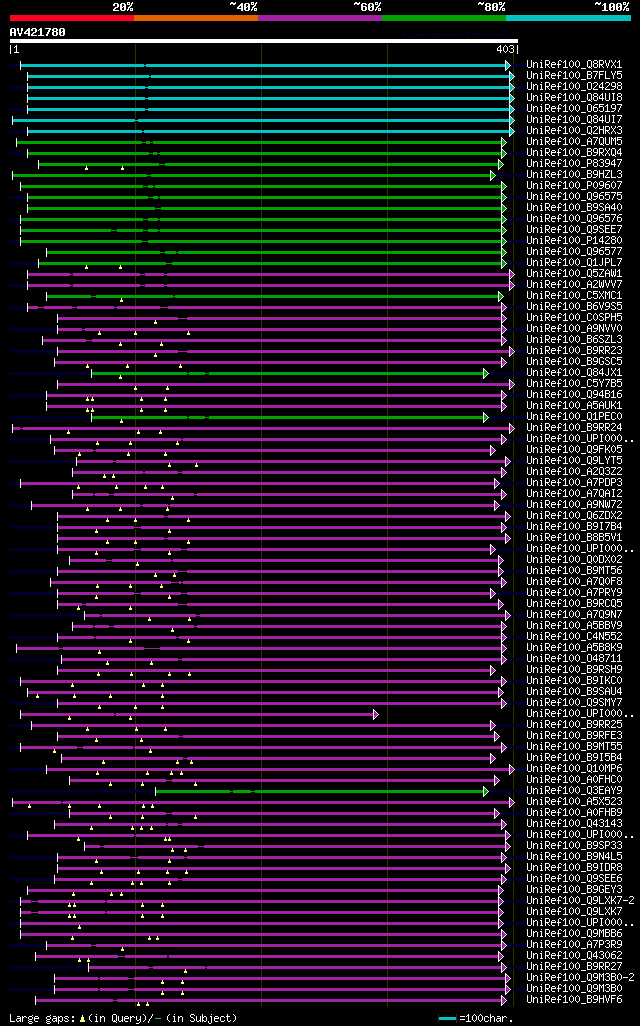
Task: Open hit UniRef100_B9GSC5
Action: pos(574,361)
